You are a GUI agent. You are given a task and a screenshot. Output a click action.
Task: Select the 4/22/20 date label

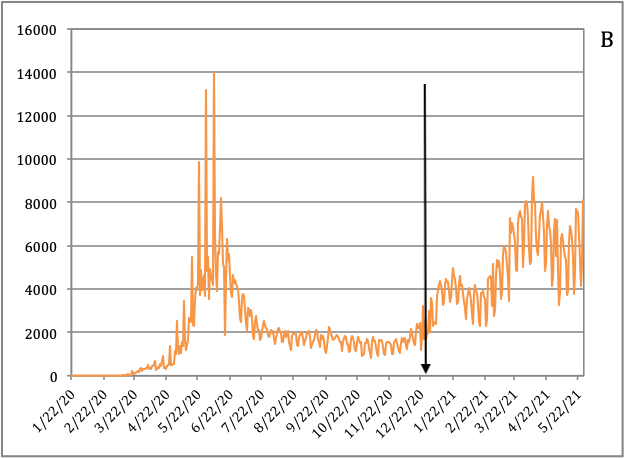150,411
